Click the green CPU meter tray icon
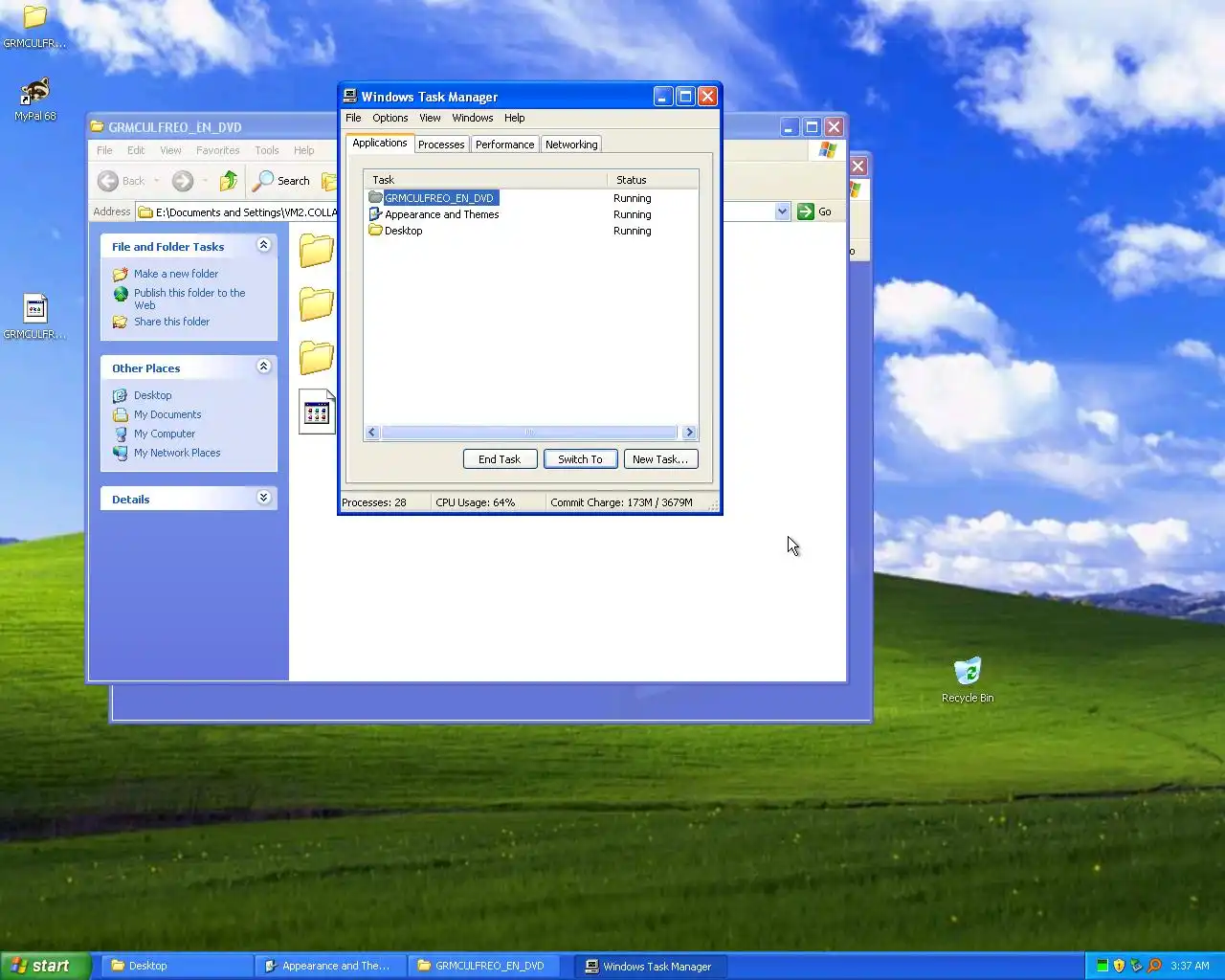 1102,966
